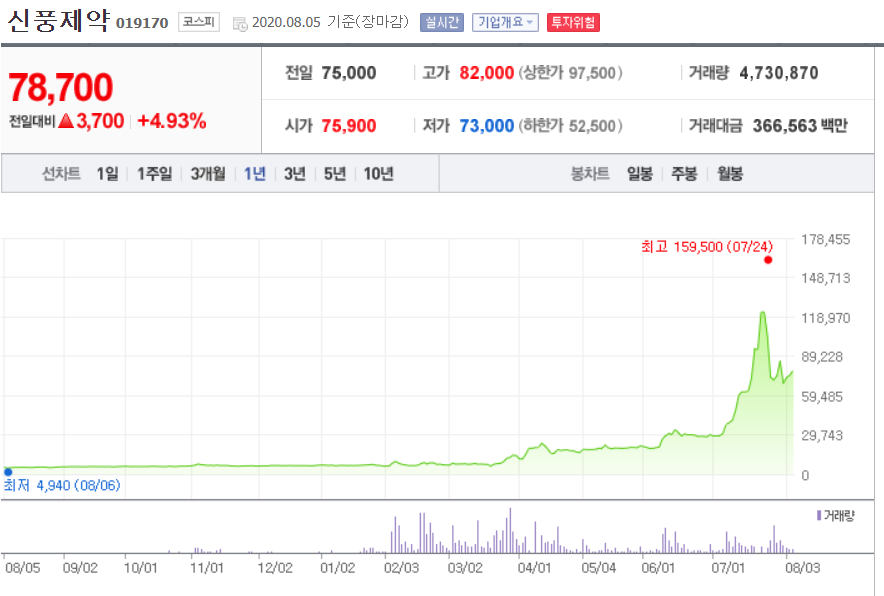Click the calendar icon beside the date
884x596 pixels.
tap(240, 24)
